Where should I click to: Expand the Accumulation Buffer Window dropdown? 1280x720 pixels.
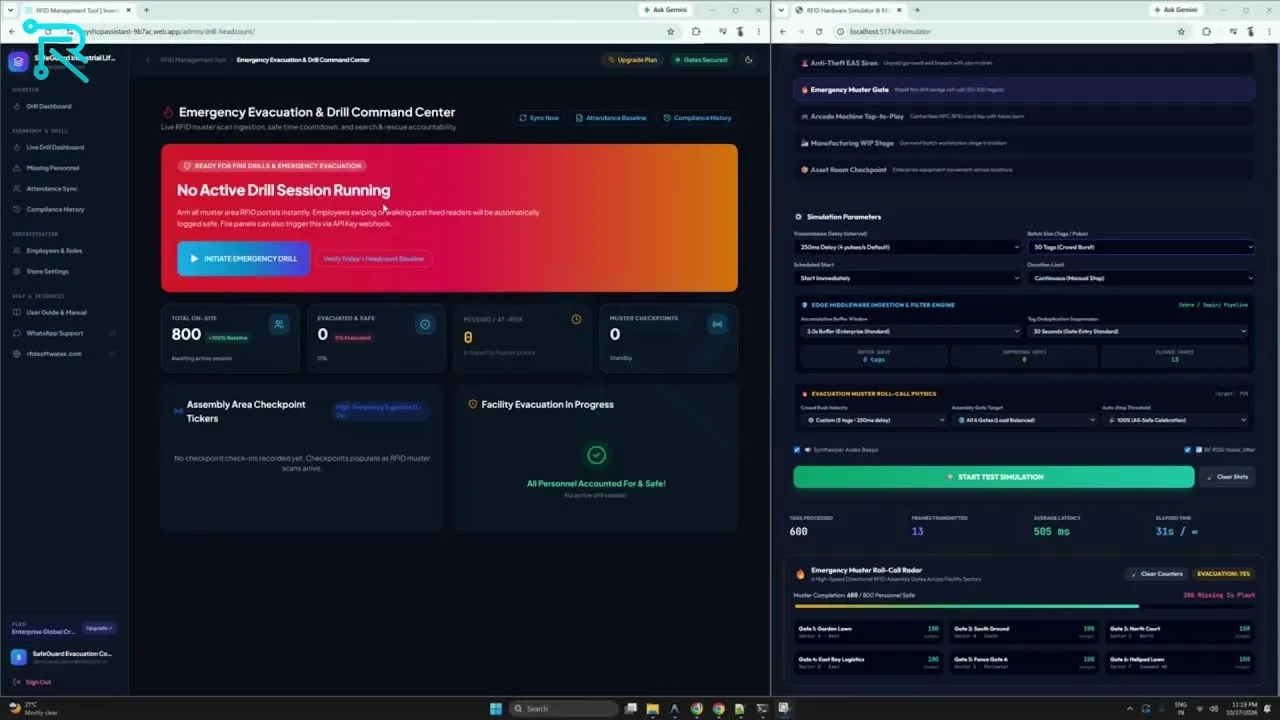click(x=910, y=331)
